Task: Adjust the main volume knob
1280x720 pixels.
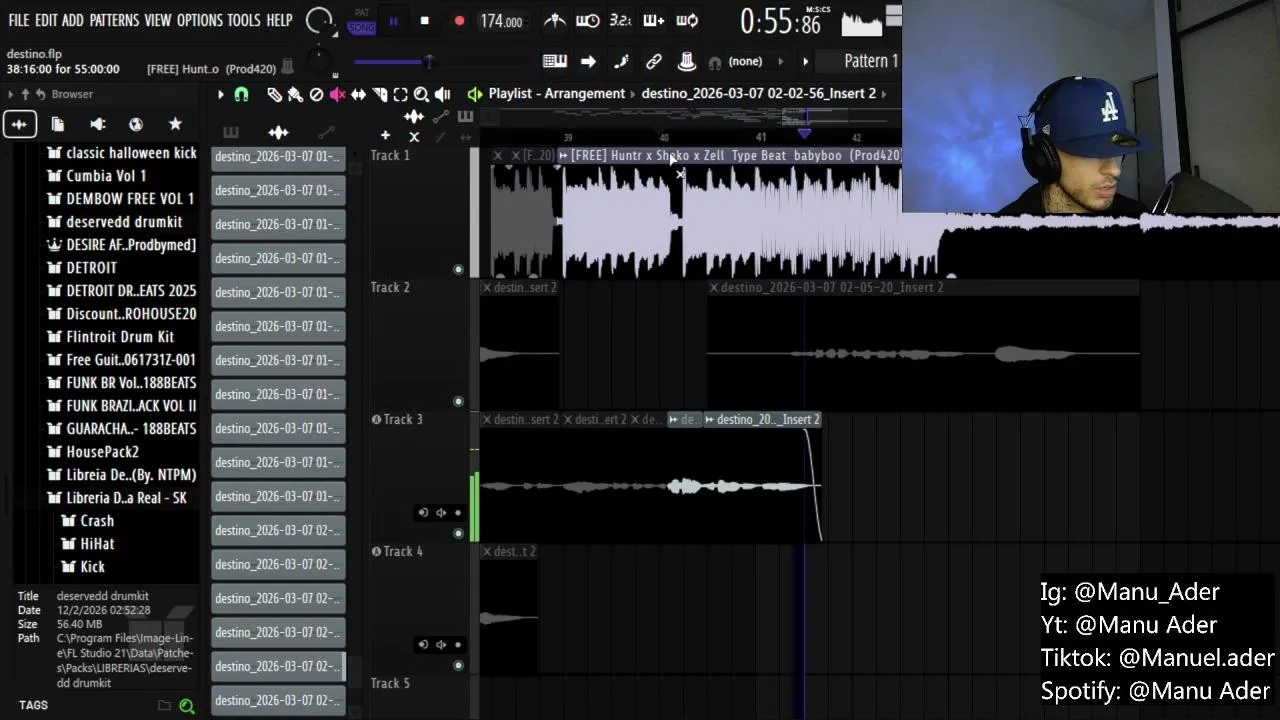Action: pyautogui.click(x=320, y=20)
